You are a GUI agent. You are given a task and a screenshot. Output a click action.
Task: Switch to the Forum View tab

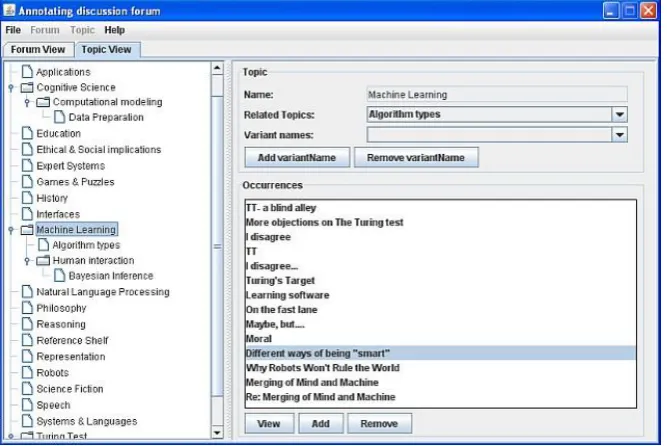[38, 49]
